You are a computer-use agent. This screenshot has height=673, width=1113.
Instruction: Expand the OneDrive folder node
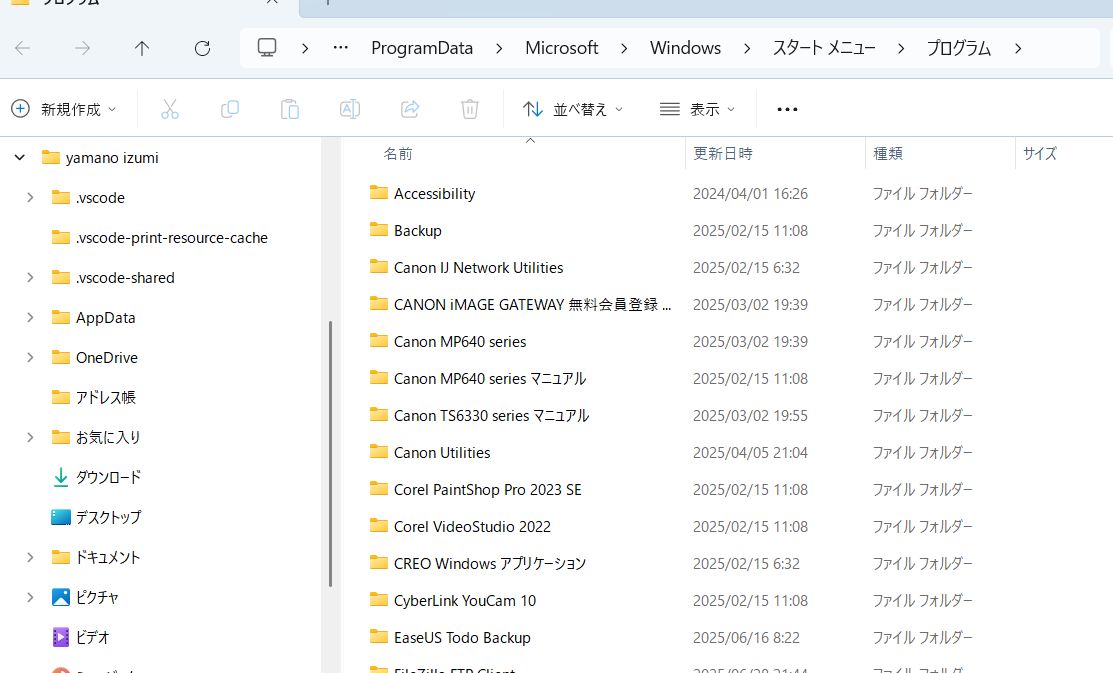tap(30, 357)
